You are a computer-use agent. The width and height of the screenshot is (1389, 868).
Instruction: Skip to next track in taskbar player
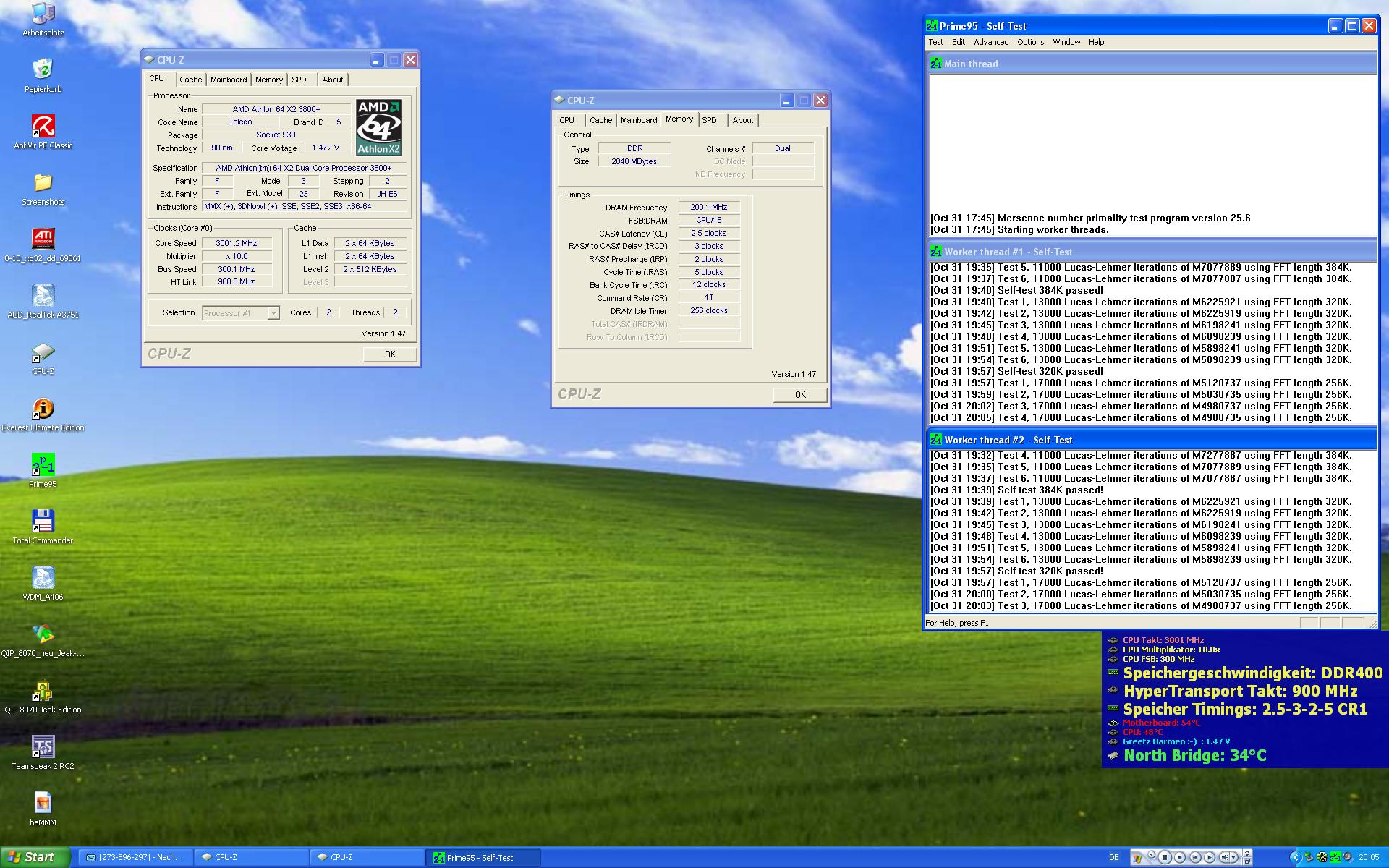point(1210,857)
